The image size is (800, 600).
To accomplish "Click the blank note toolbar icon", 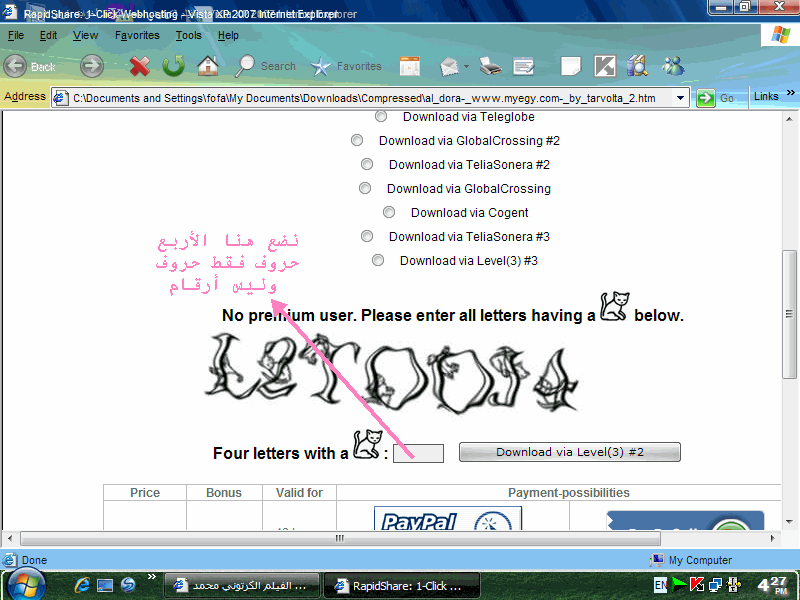I will 570,66.
